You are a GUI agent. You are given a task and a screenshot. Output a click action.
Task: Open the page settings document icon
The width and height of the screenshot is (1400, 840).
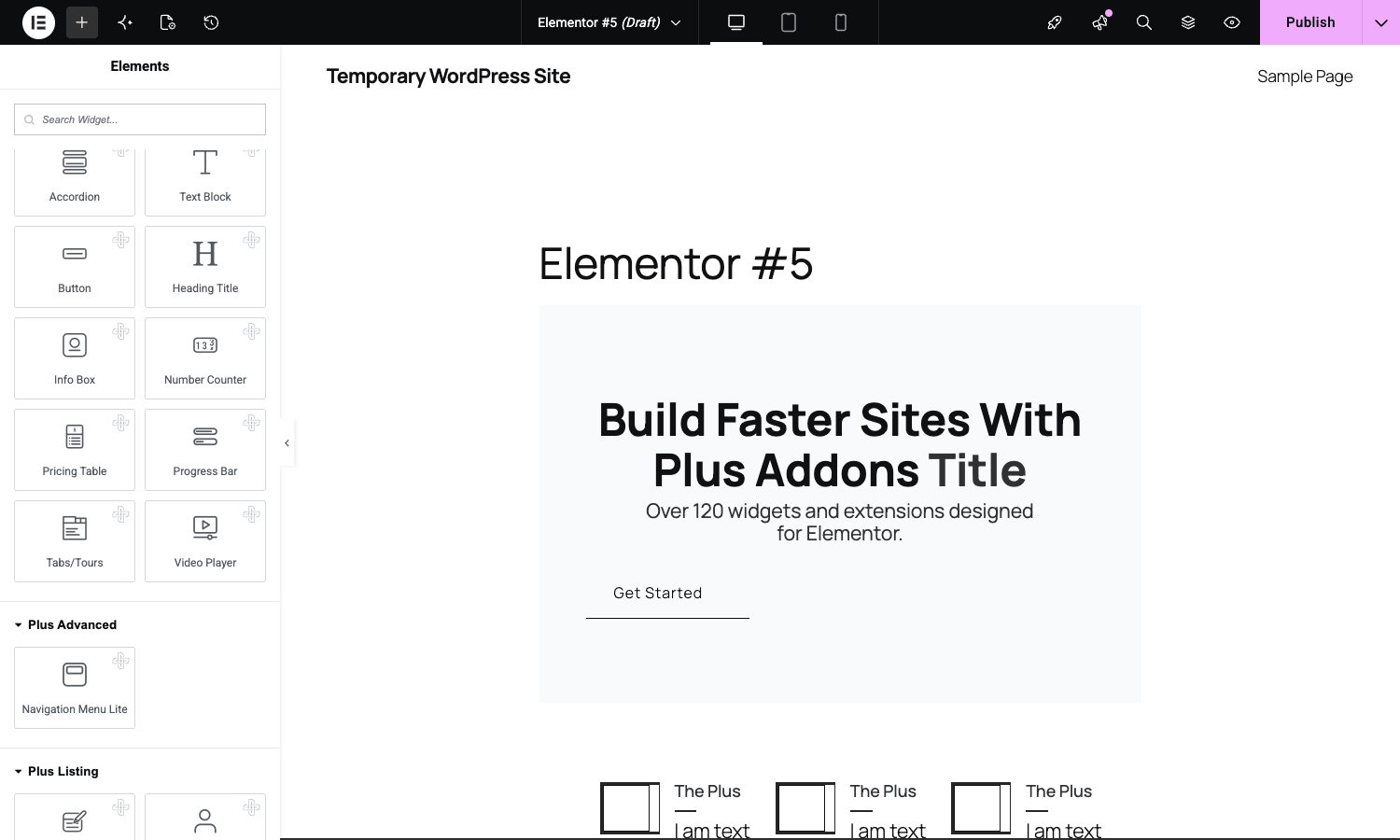point(168,22)
